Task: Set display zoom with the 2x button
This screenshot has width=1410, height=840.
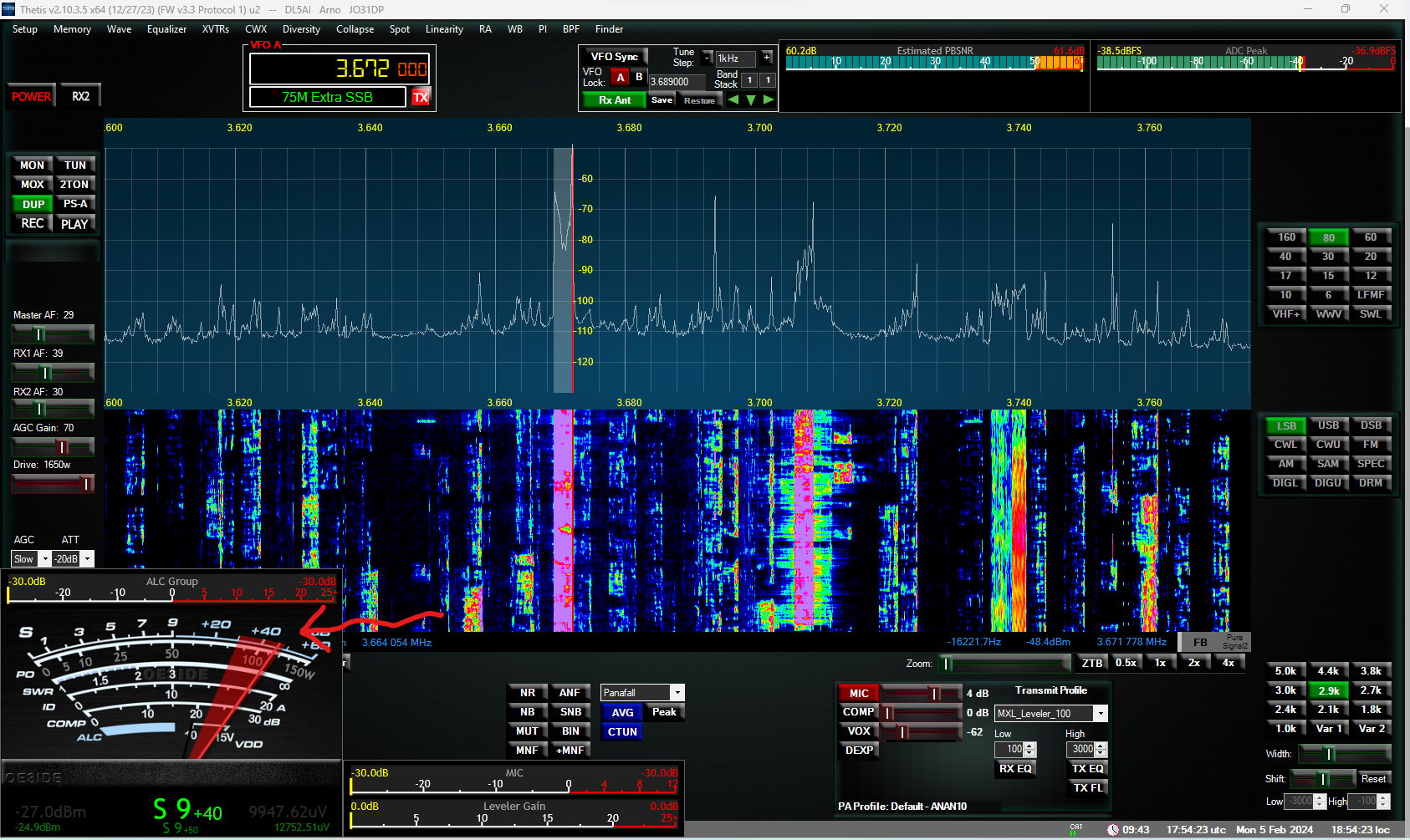Action: coord(1193,662)
